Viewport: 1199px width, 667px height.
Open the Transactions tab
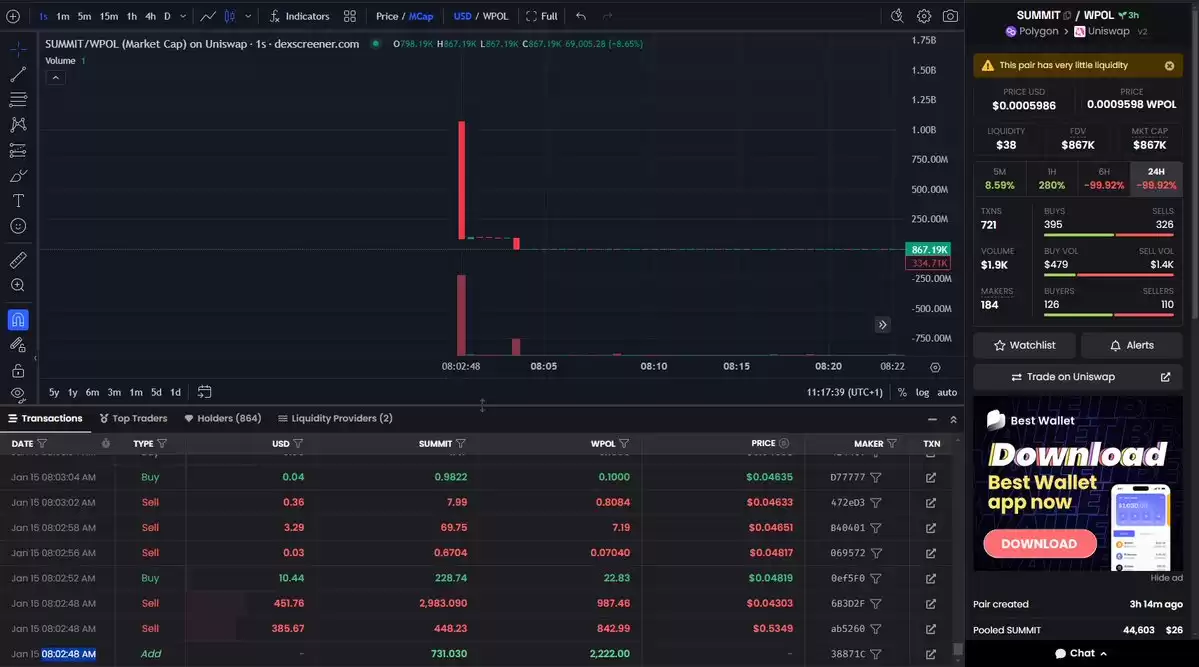(45, 418)
